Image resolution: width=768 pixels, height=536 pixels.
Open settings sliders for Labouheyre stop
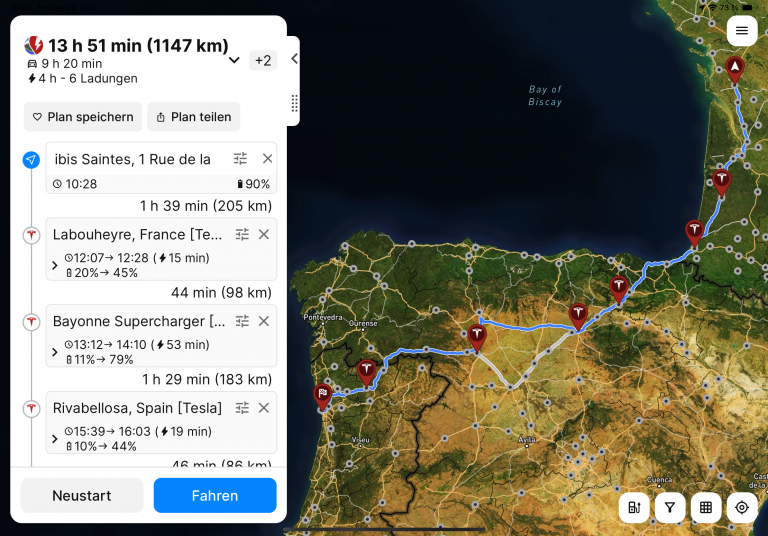pos(242,235)
